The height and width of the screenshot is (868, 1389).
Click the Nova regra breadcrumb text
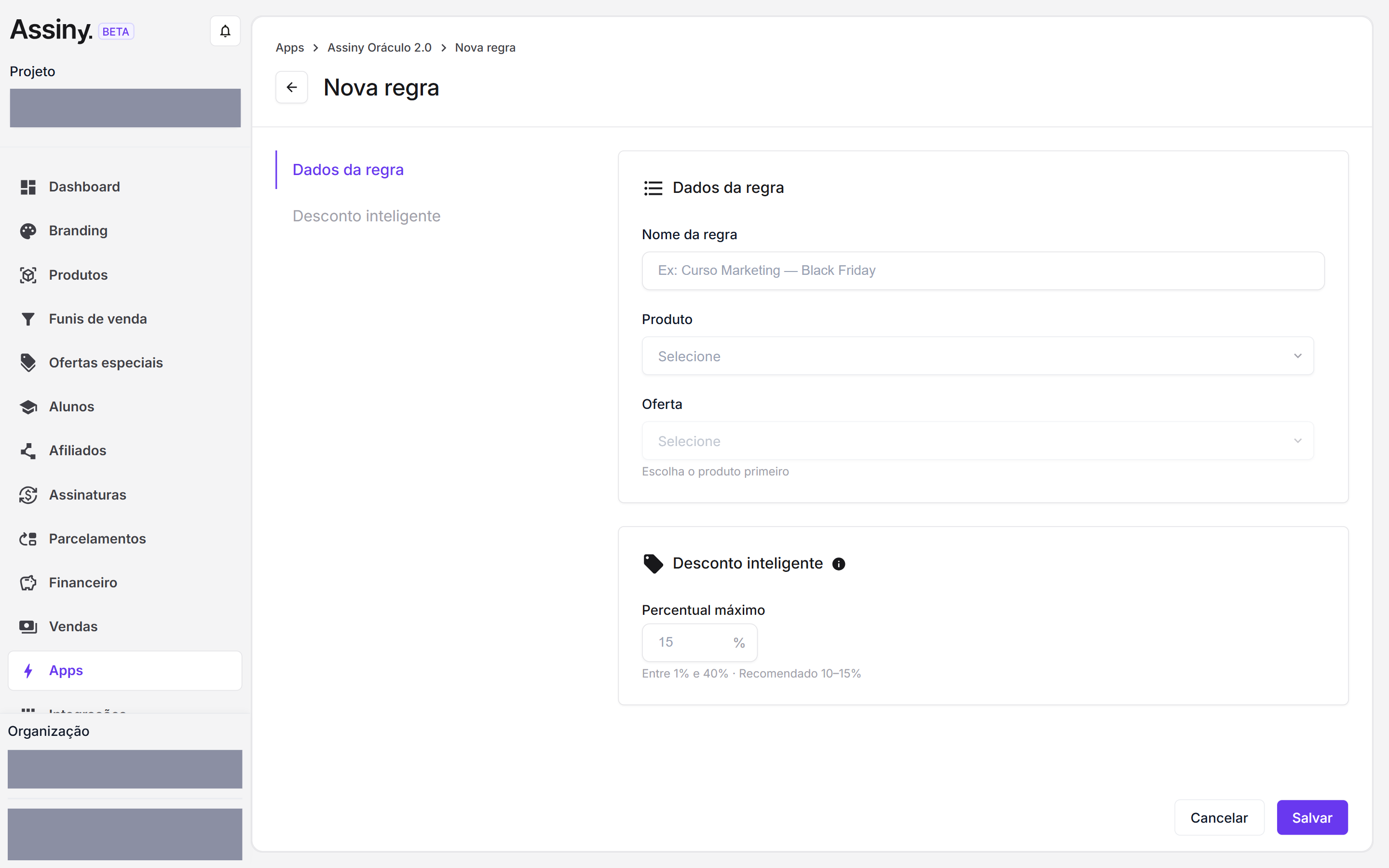point(485,48)
